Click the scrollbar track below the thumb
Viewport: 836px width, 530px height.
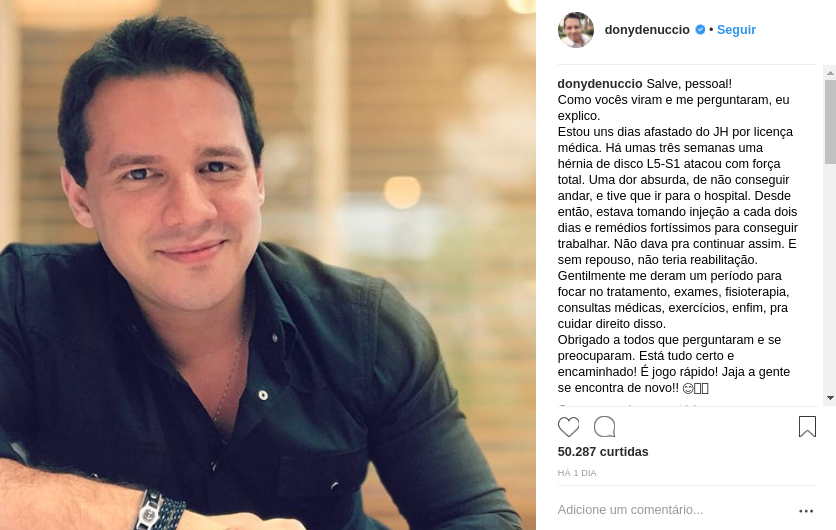[x=830, y=277]
